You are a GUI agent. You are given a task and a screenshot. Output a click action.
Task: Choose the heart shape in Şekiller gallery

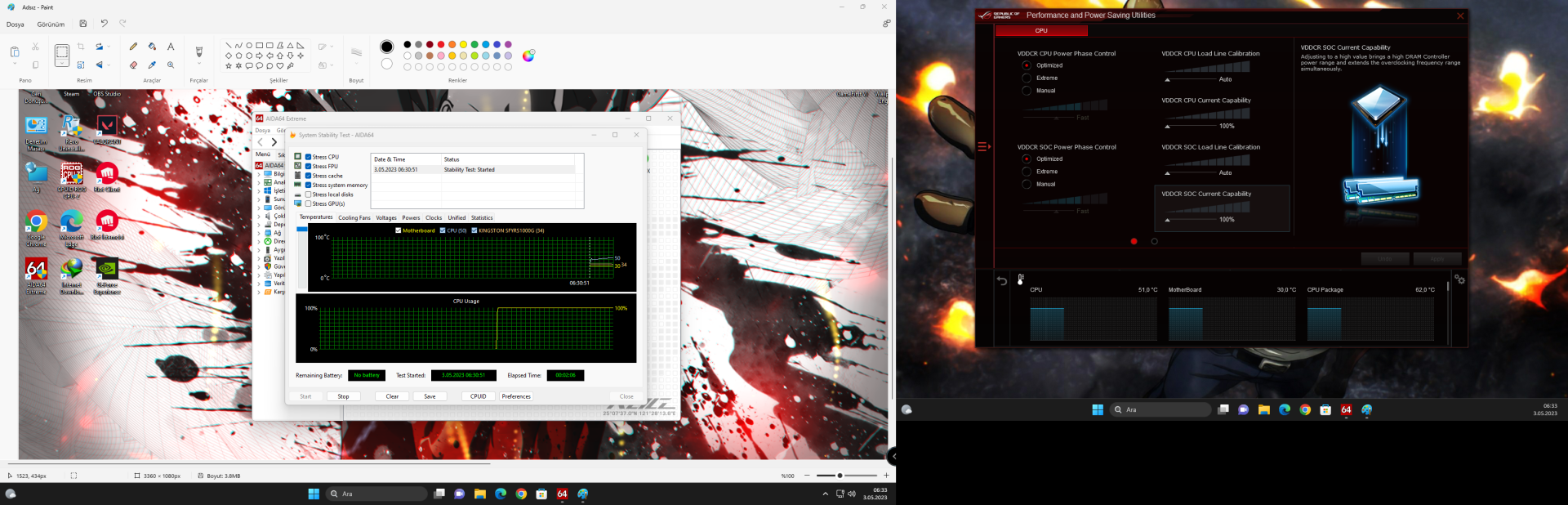pos(279,66)
